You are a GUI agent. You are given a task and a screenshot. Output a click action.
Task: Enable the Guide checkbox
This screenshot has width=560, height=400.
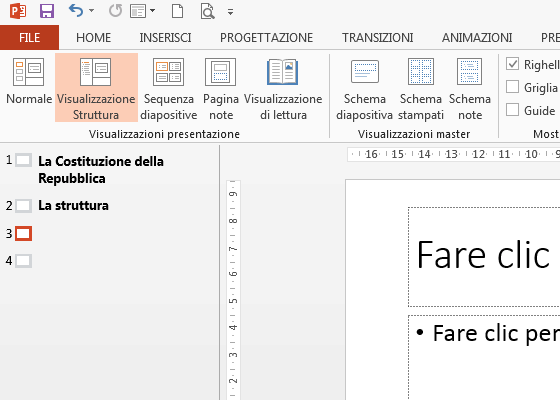pos(512,110)
